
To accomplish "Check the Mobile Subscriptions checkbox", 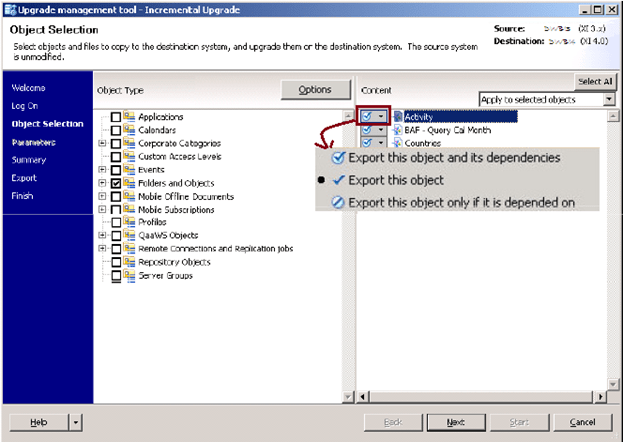I will tap(116, 209).
